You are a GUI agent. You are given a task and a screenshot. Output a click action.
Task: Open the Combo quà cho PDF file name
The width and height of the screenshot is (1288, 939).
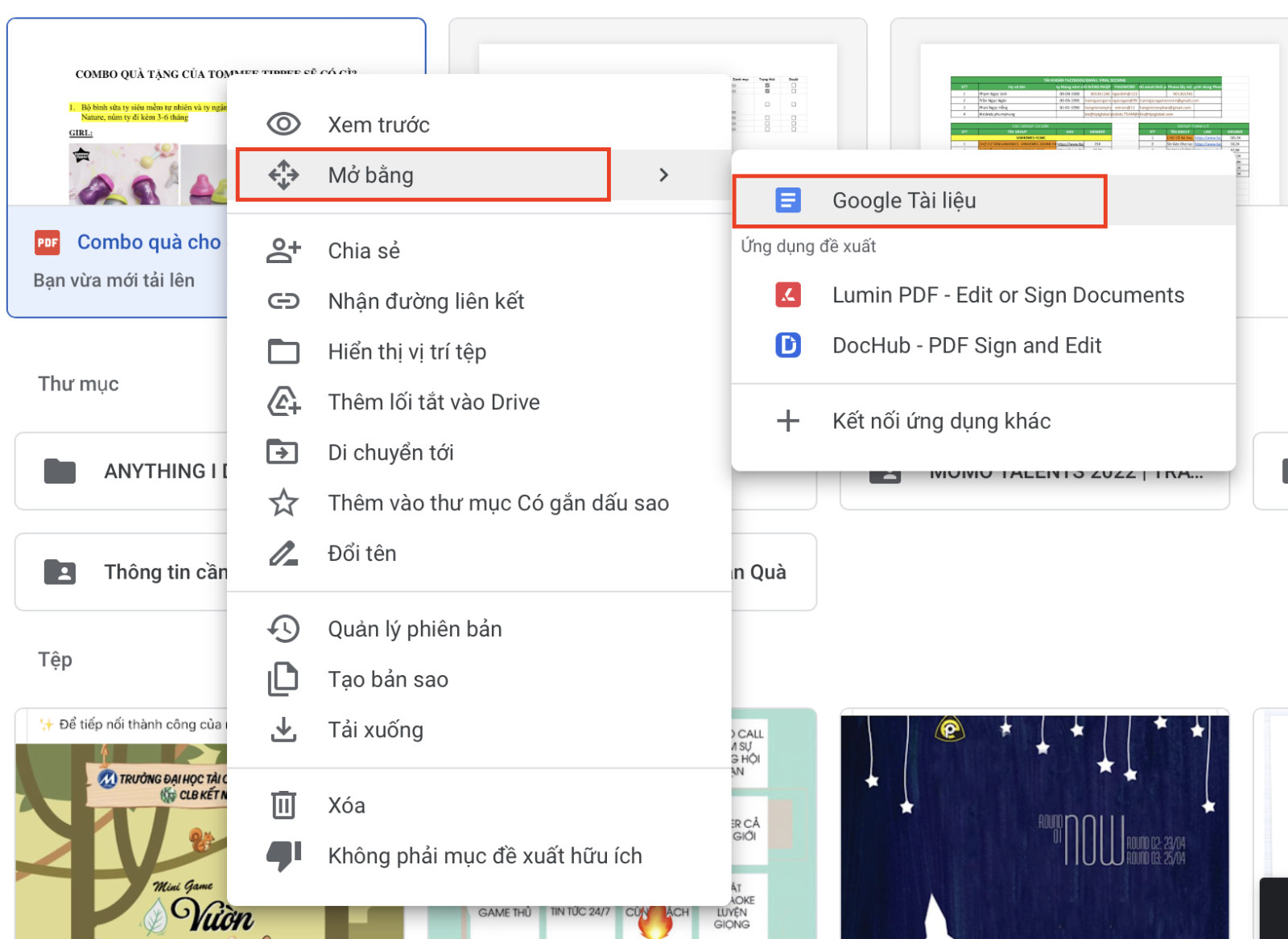(x=149, y=242)
